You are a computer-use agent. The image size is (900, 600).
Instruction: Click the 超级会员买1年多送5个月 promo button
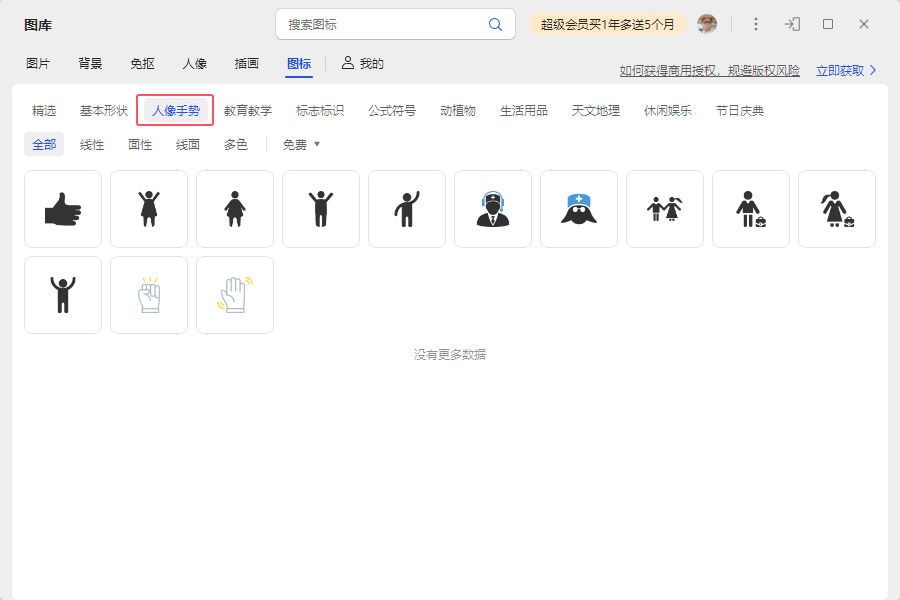(607, 24)
